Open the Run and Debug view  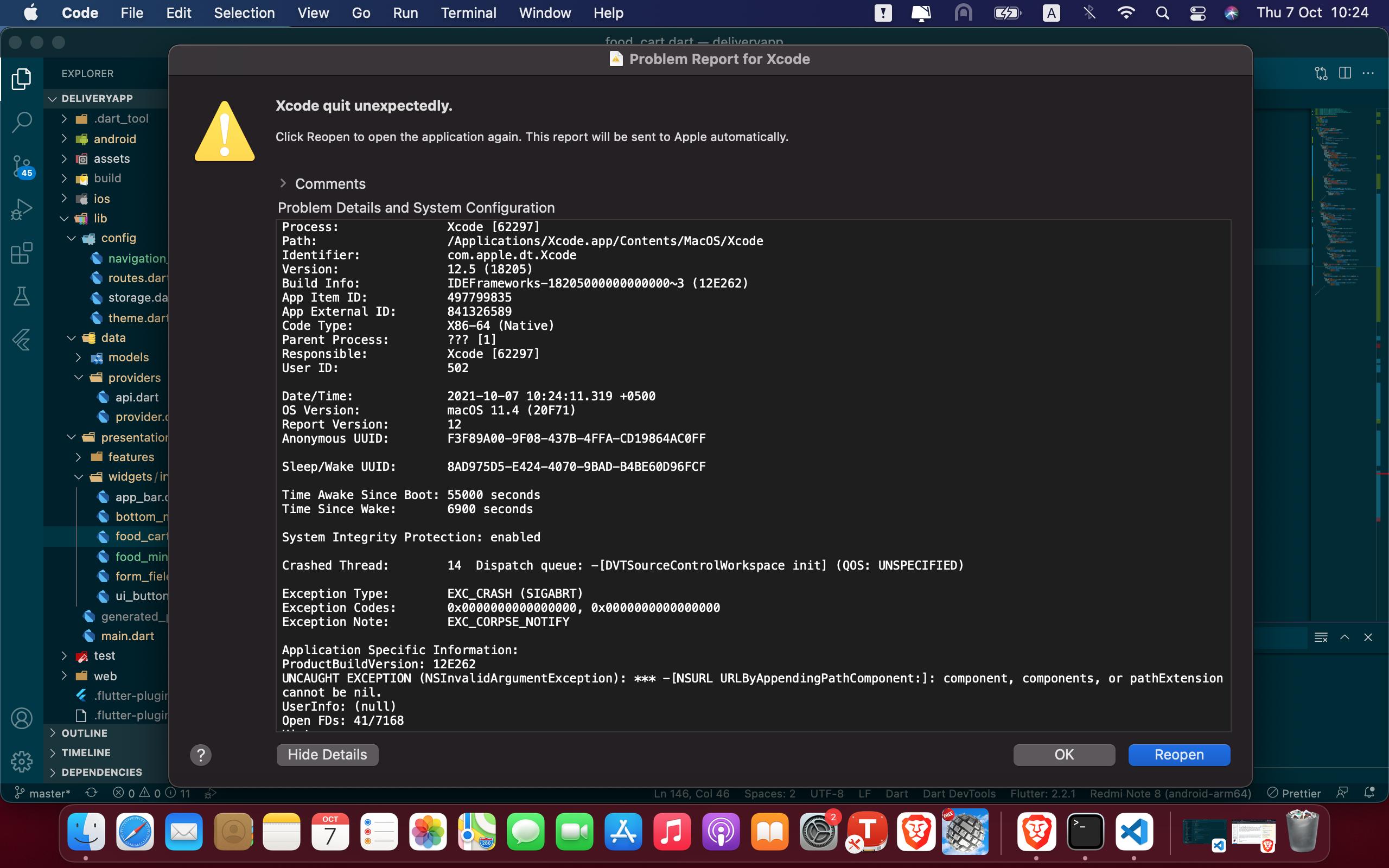[x=21, y=209]
